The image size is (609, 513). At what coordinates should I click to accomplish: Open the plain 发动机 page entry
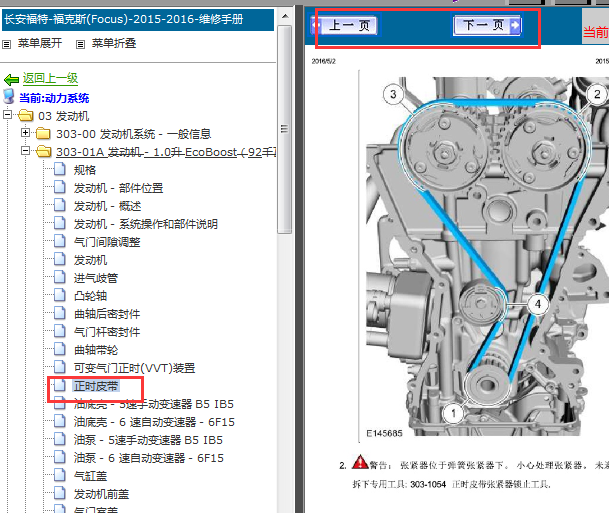(90, 260)
